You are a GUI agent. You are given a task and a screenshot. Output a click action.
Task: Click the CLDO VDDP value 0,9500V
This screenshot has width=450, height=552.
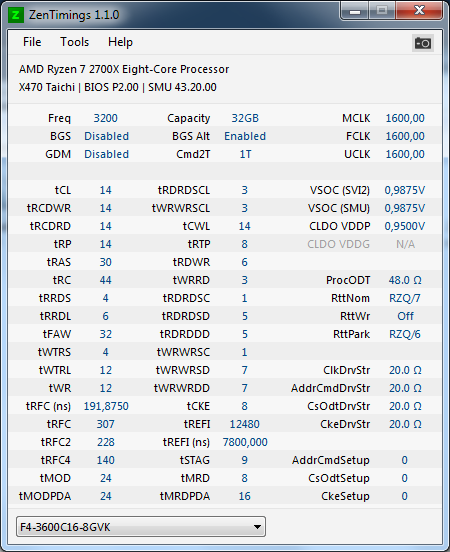point(405,226)
